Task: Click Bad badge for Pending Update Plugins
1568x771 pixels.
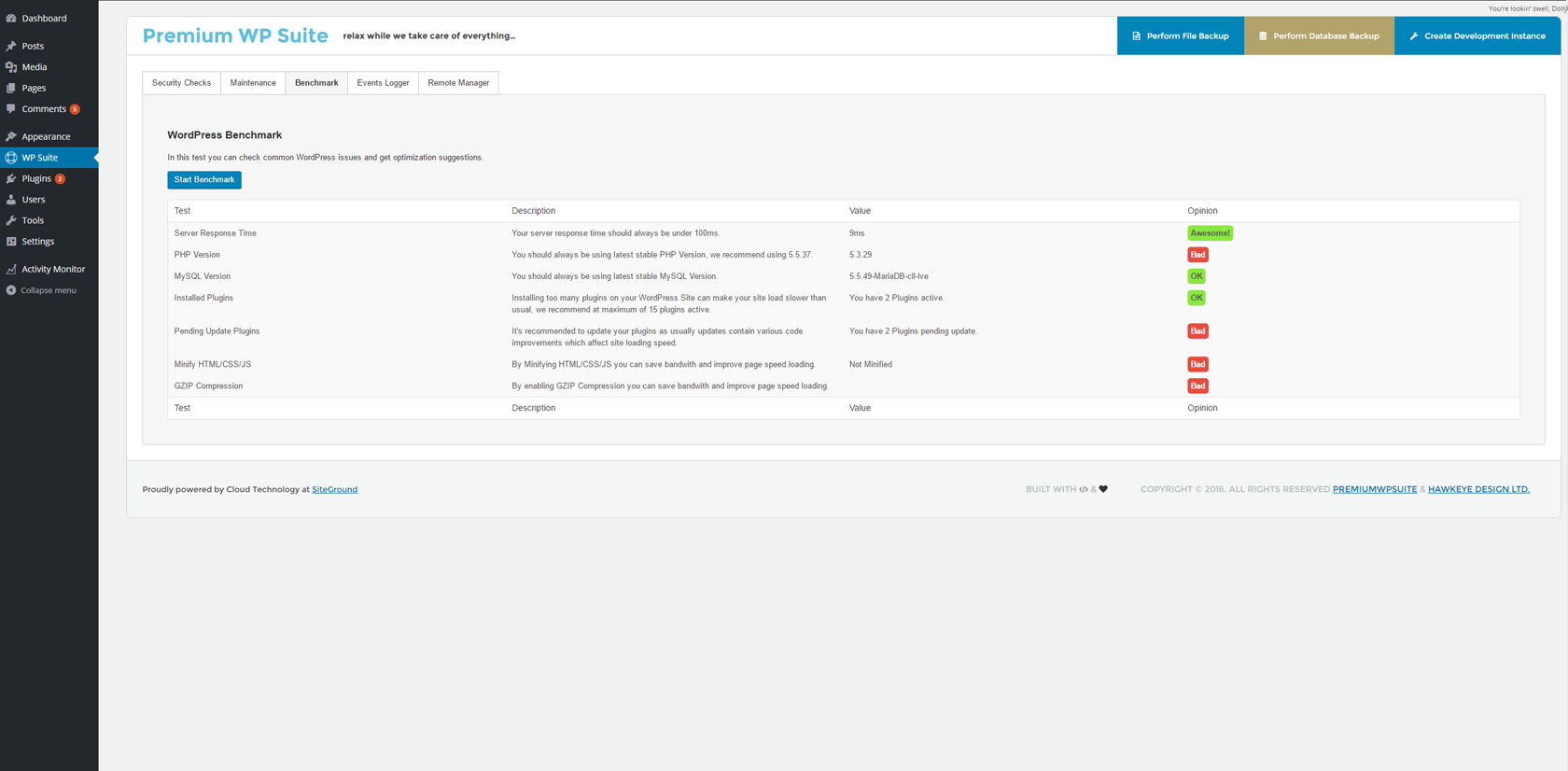Action: [1197, 331]
